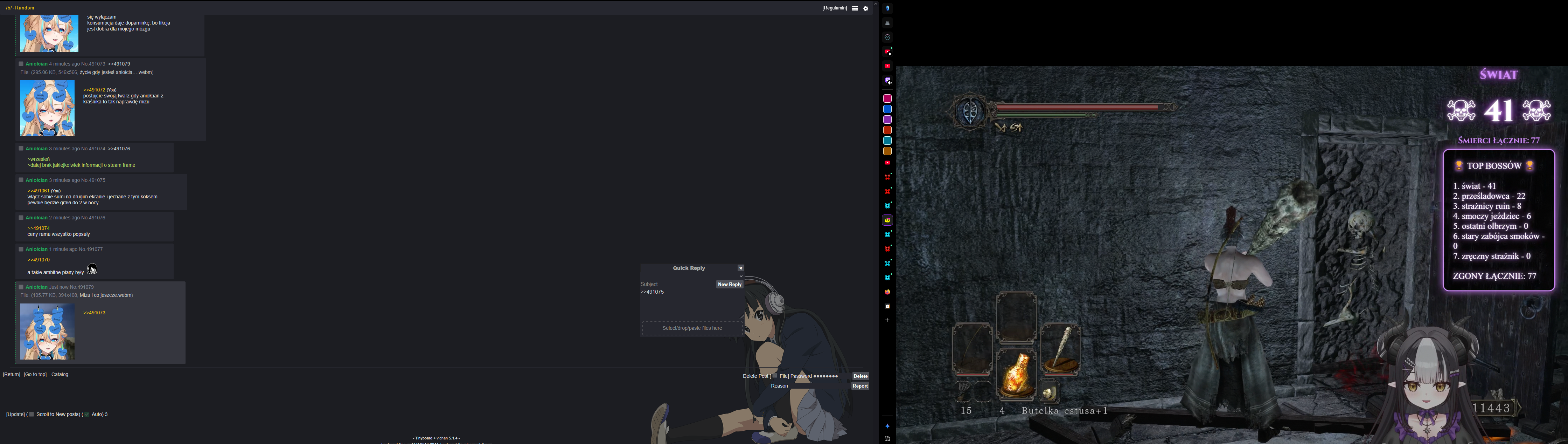Click the trophy icon left of TOP BOSSÓW
Screen dimensions: 1568x444
point(1459,166)
